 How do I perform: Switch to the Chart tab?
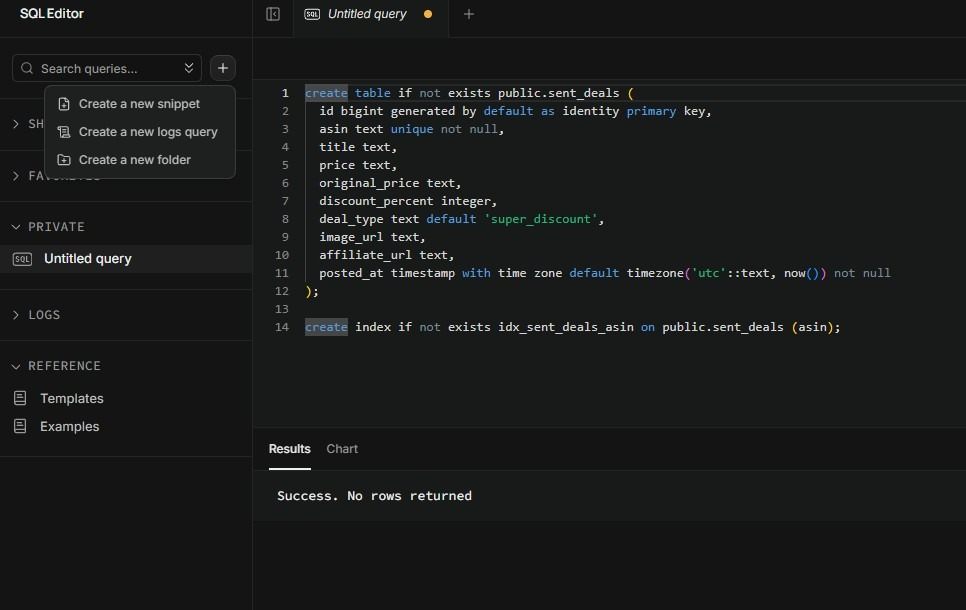pos(342,449)
